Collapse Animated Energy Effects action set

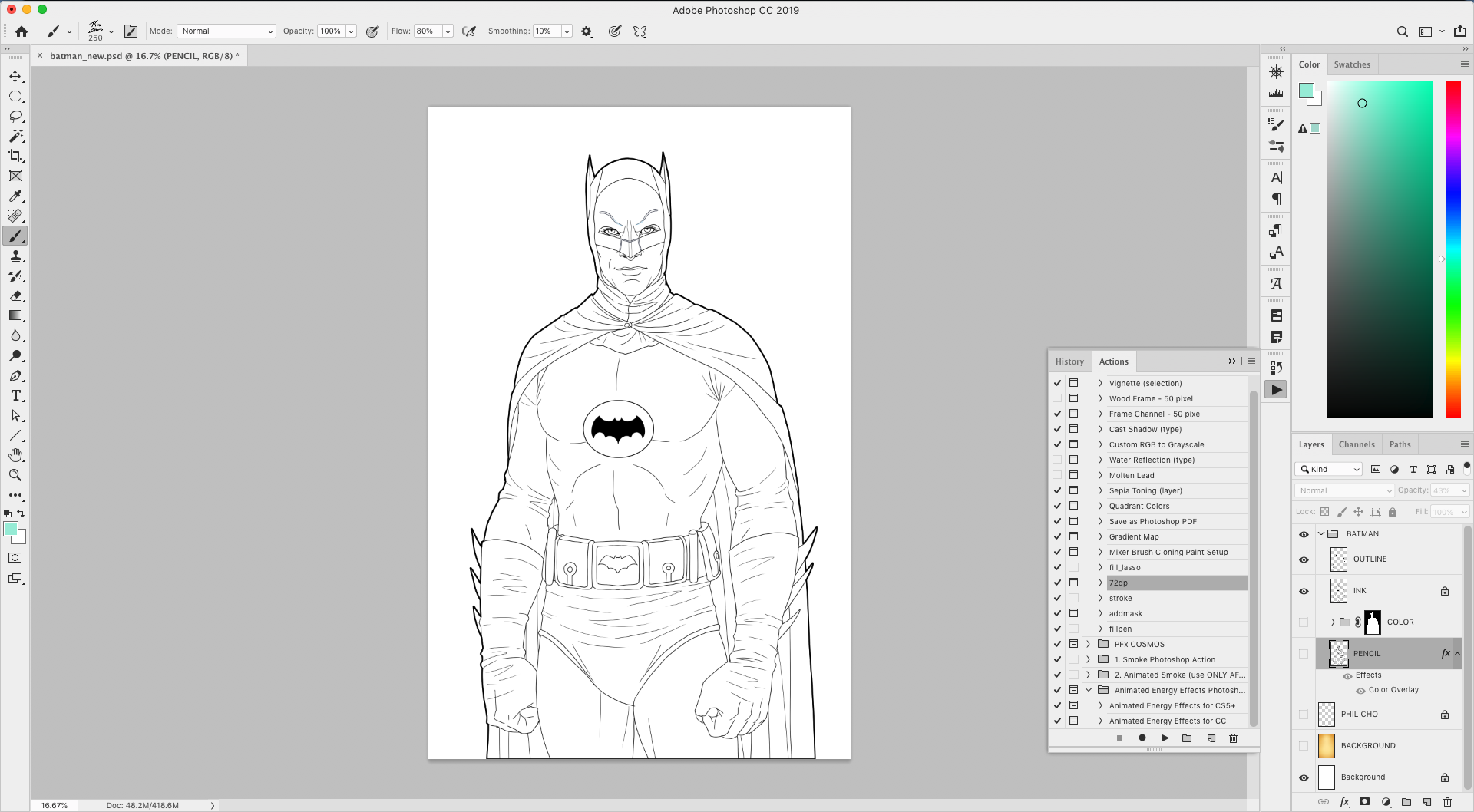coord(1088,690)
